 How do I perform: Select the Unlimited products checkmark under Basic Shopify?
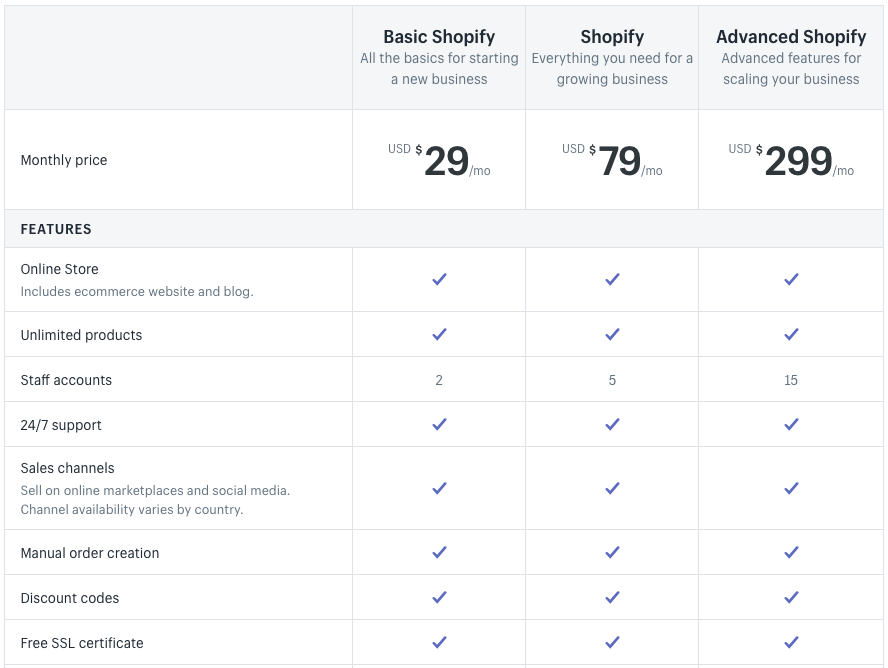439,334
